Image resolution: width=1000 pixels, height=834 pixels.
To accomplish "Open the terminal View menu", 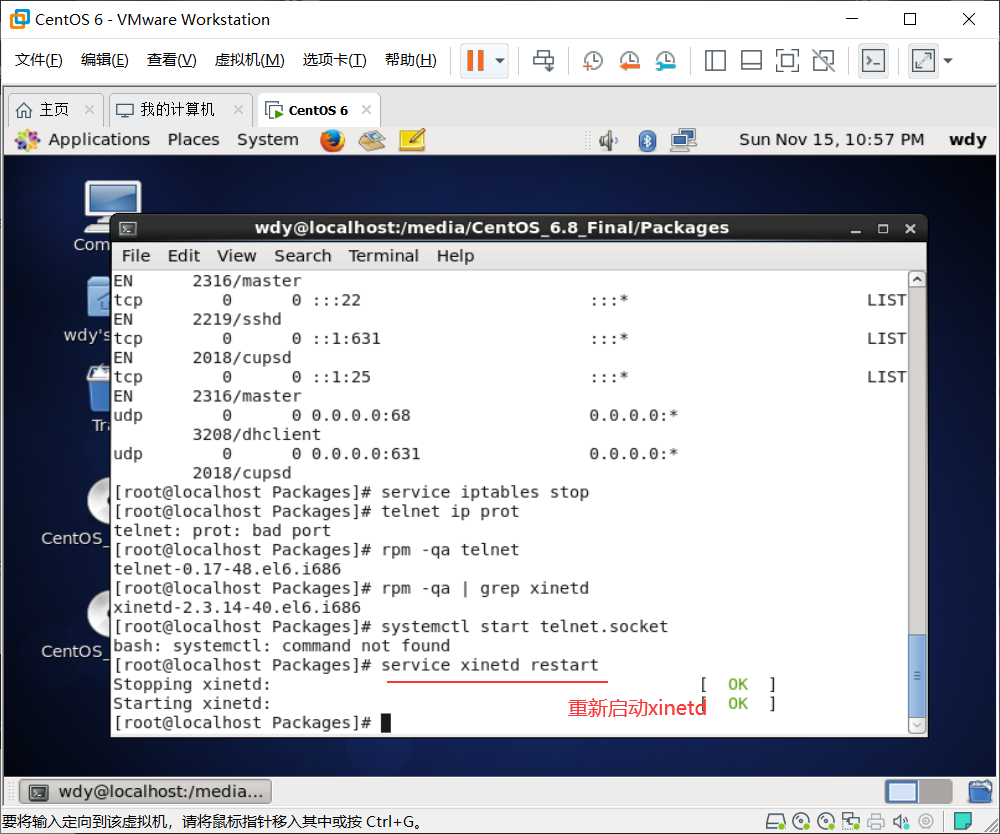I will tap(237, 256).
